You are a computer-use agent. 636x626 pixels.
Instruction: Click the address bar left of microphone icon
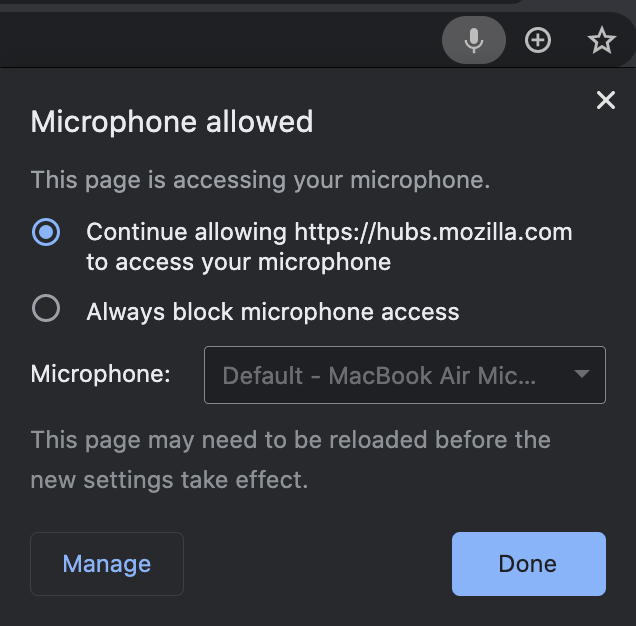pos(220,41)
